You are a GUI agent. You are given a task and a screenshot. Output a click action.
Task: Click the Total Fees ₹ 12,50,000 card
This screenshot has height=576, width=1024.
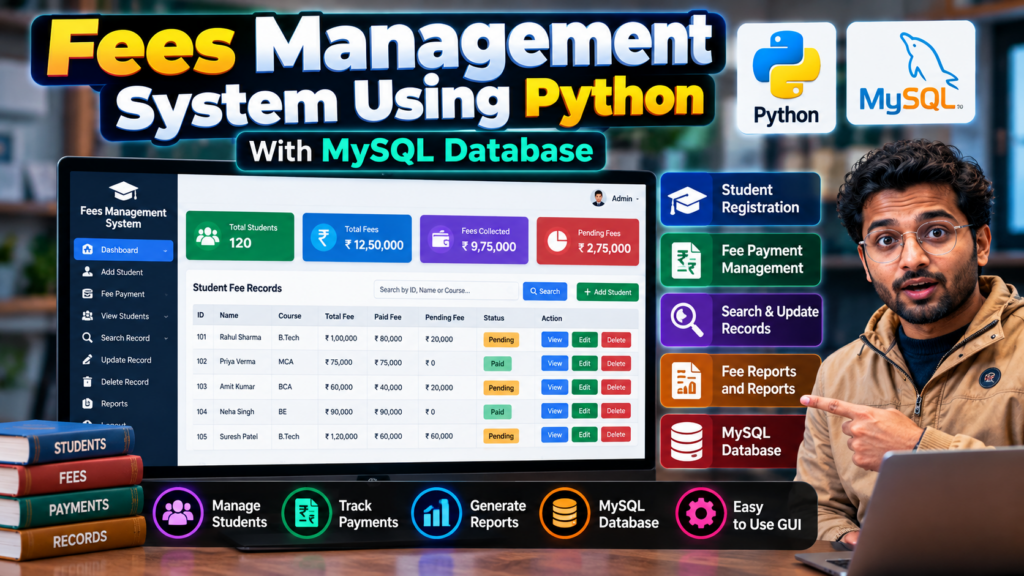click(x=357, y=238)
